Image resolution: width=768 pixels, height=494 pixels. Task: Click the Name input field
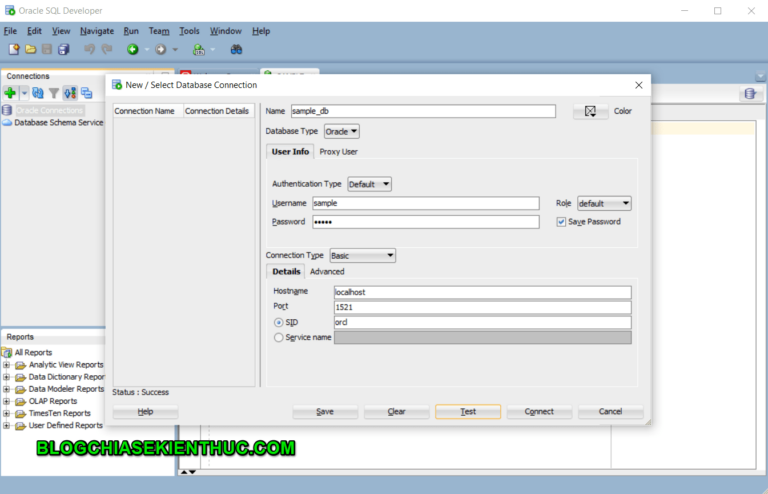coord(423,111)
